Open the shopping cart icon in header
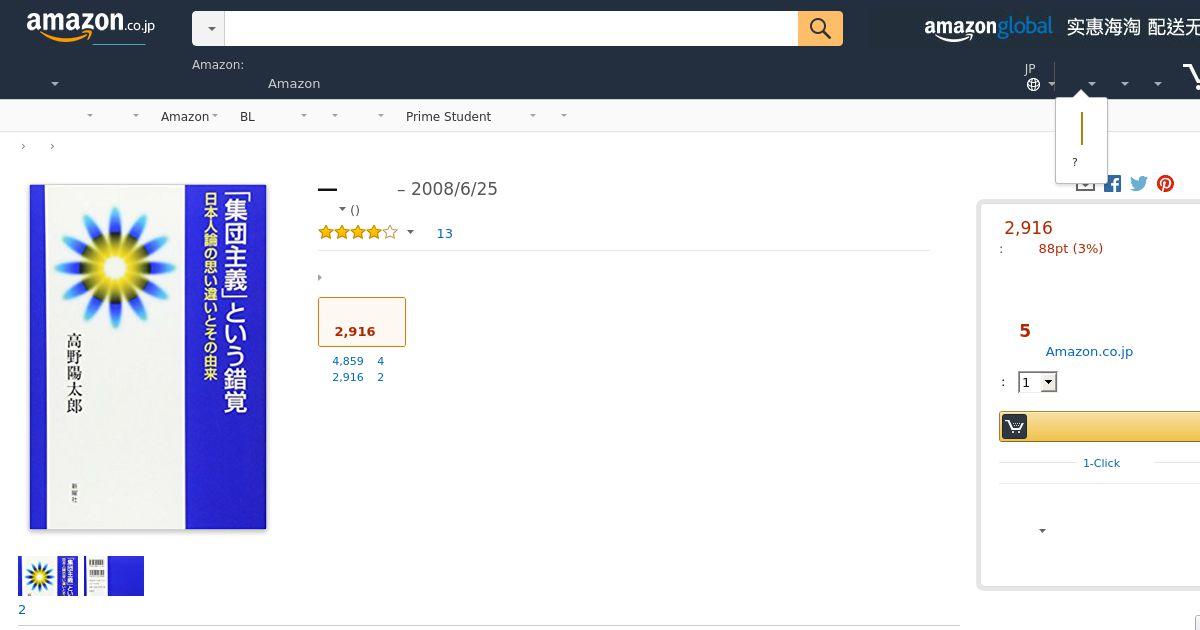Viewport: 1200px width, 630px height. pos(1191,77)
